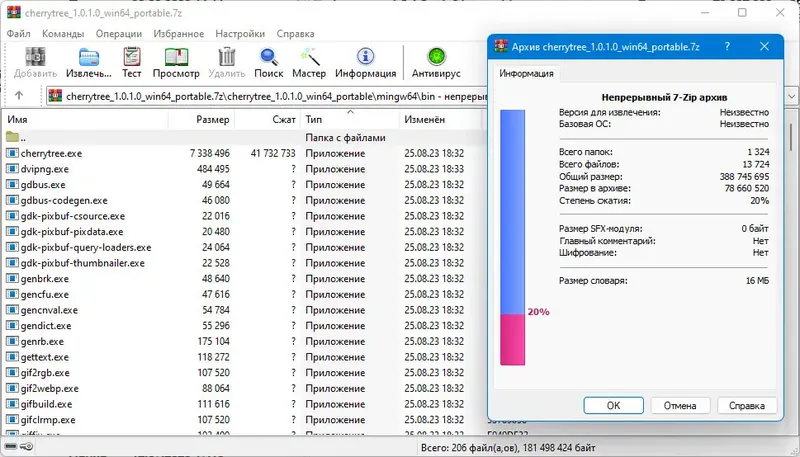Start the Антивирус scan icon

[436, 57]
